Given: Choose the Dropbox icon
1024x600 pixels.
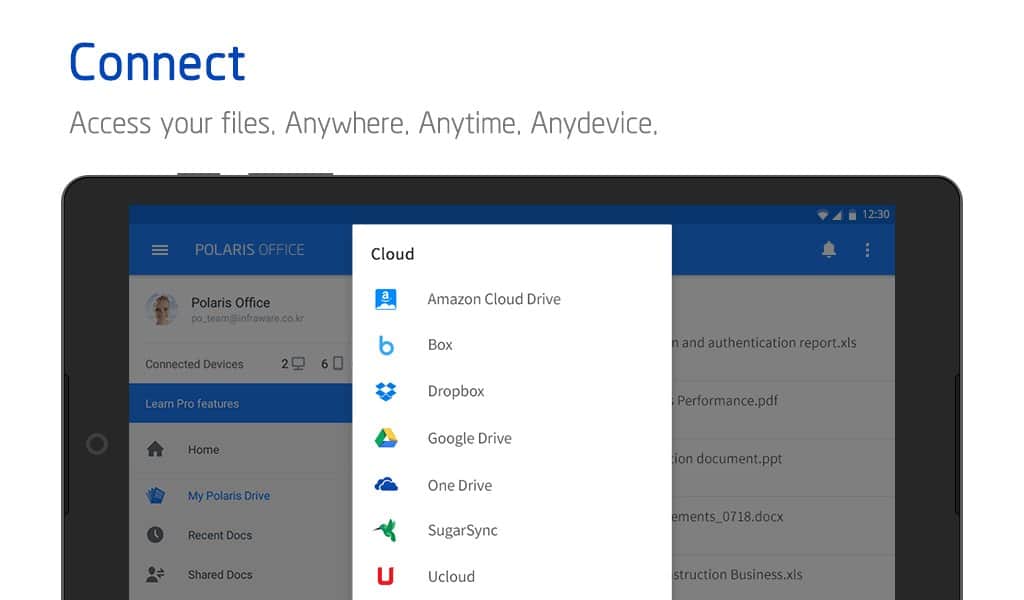Looking at the screenshot, I should point(386,391).
